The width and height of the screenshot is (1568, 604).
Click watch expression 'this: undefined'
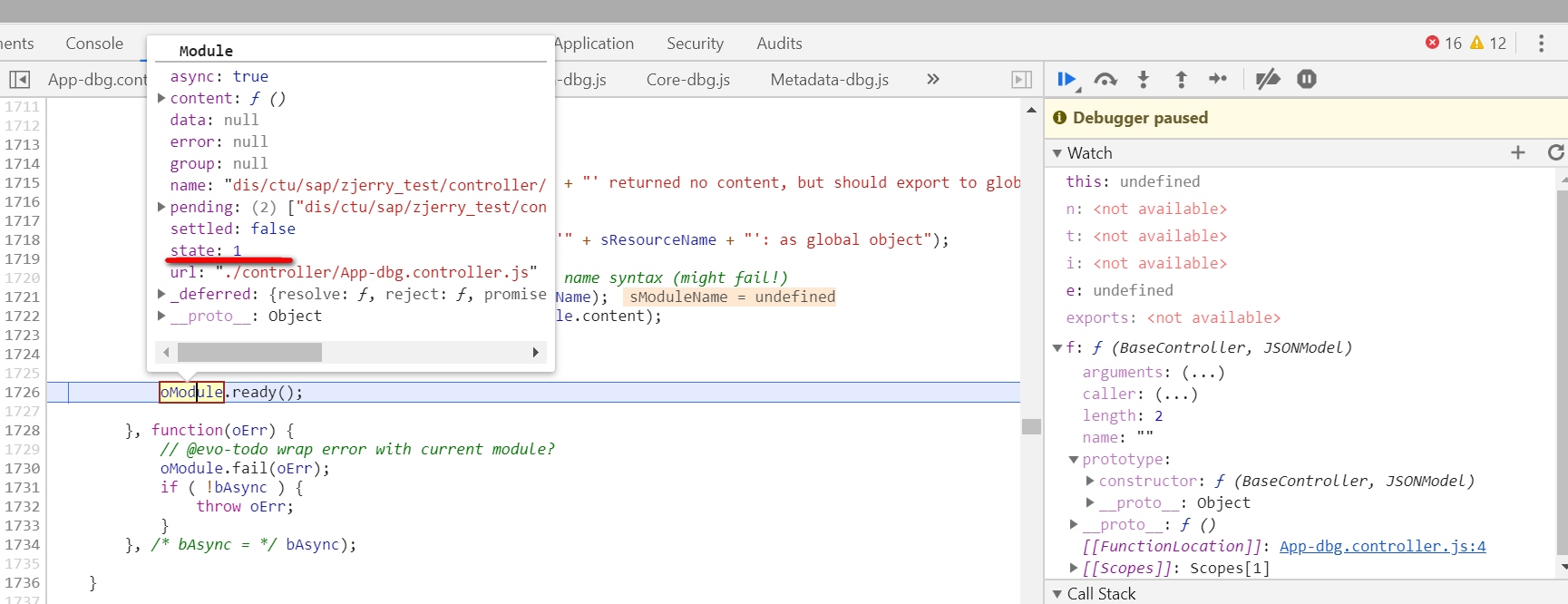click(1133, 181)
